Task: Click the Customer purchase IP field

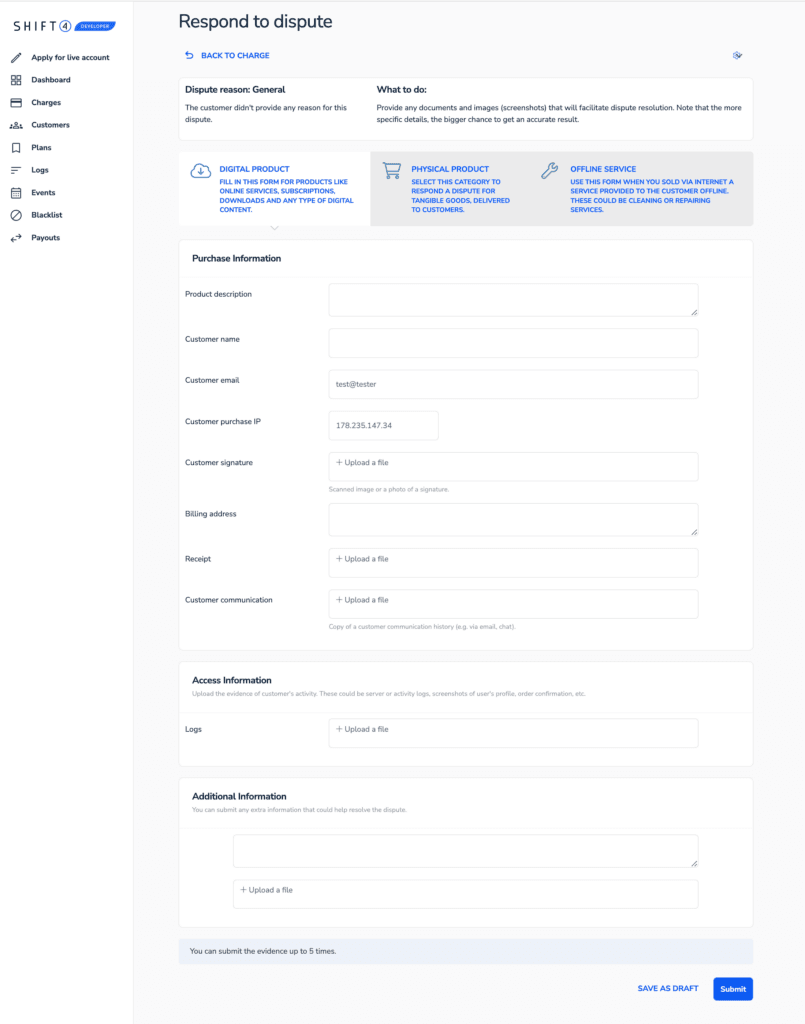Action: [x=383, y=425]
